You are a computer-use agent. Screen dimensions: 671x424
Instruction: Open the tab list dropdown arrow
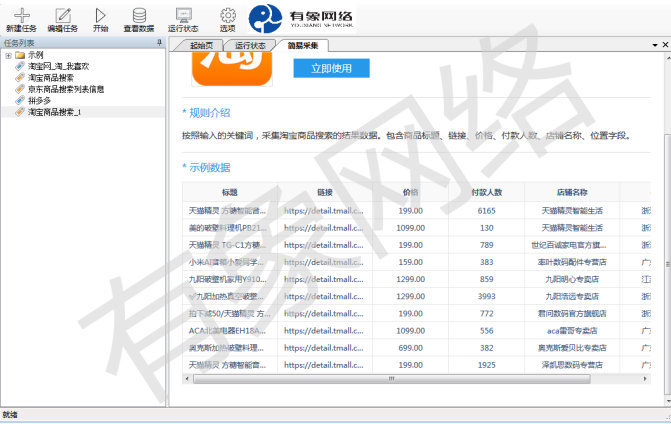tap(655, 45)
